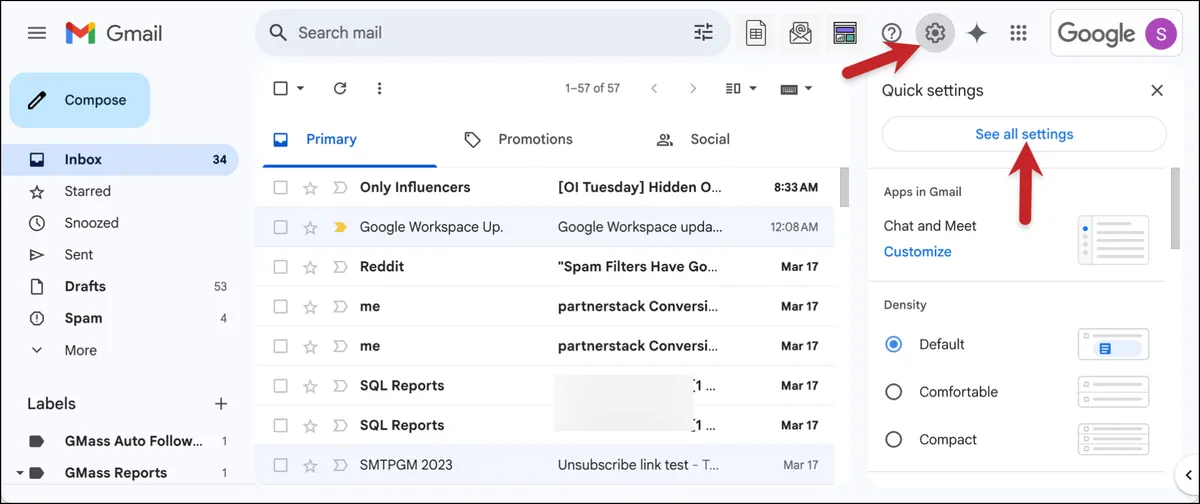This screenshot has width=1200, height=504.
Task: Open the Support help icon
Action: pyautogui.click(x=891, y=33)
